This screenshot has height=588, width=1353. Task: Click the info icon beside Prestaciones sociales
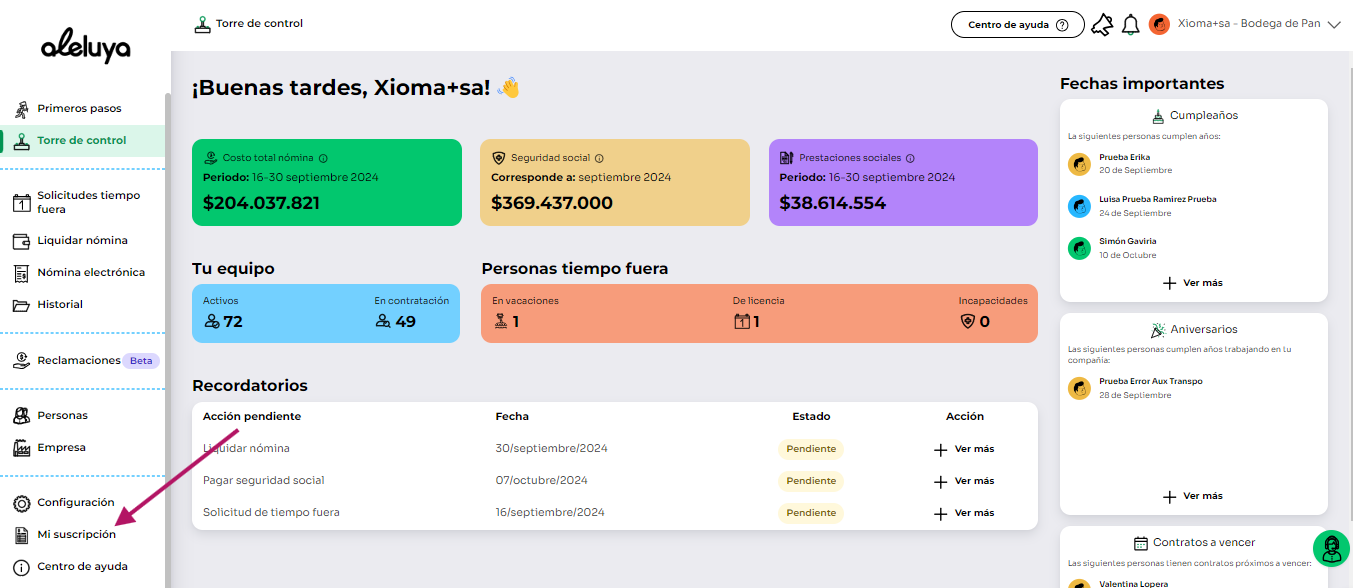coord(910,158)
